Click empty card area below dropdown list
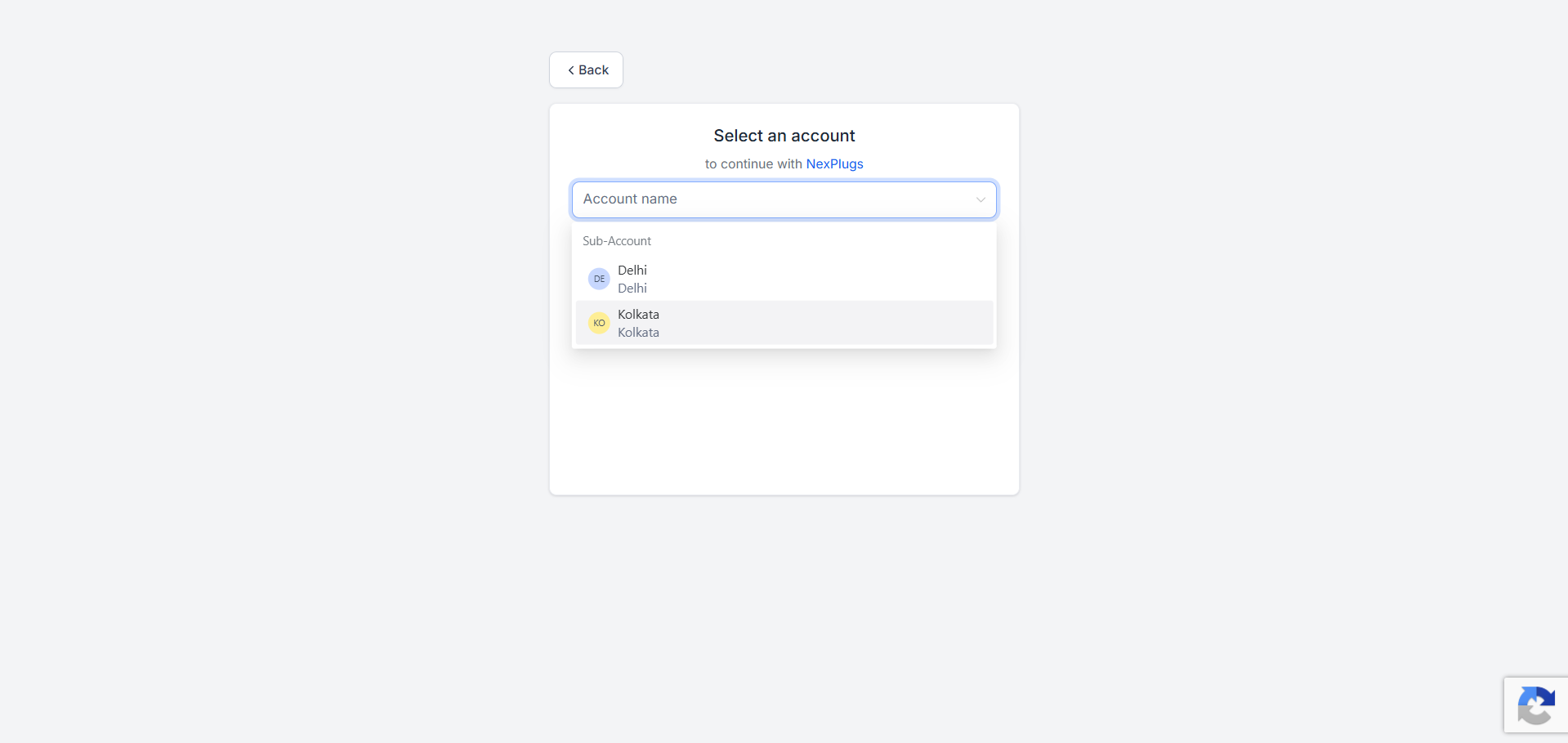The image size is (1568, 743). click(784, 421)
